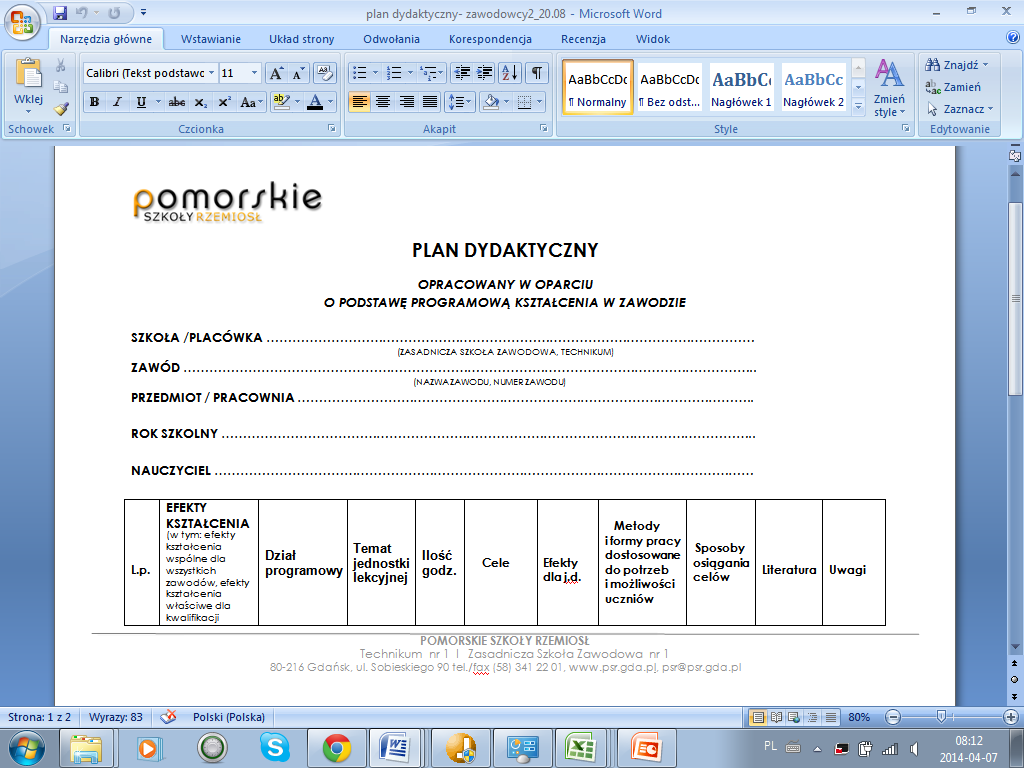Align text left
This screenshot has height=768, width=1024.
point(359,102)
